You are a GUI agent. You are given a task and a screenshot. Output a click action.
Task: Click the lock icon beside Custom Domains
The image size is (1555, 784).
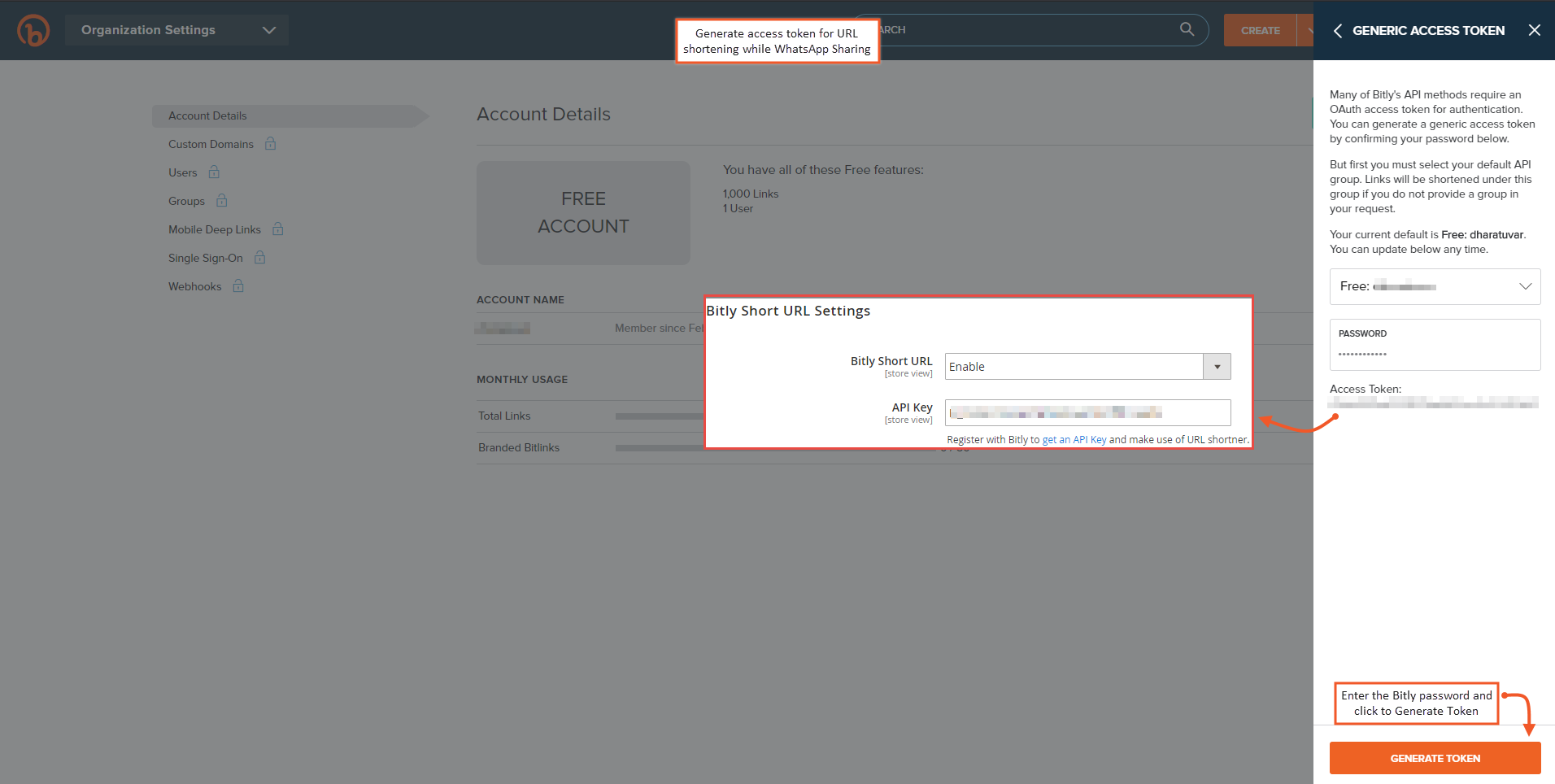271,143
